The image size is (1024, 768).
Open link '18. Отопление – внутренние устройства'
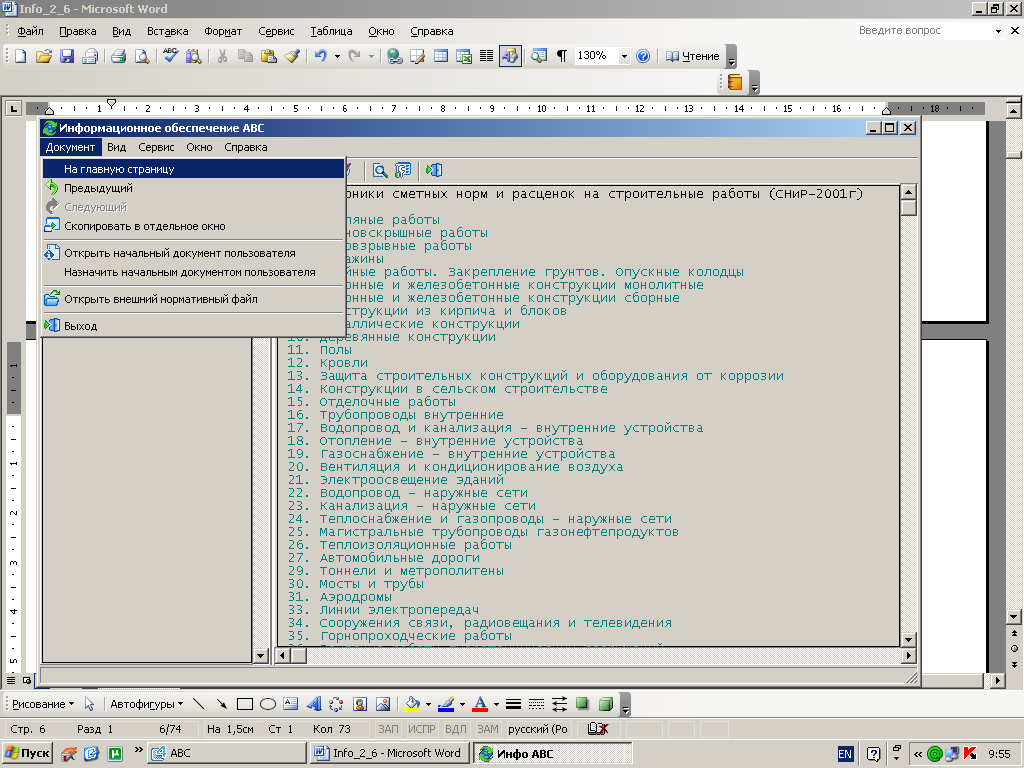click(436, 441)
